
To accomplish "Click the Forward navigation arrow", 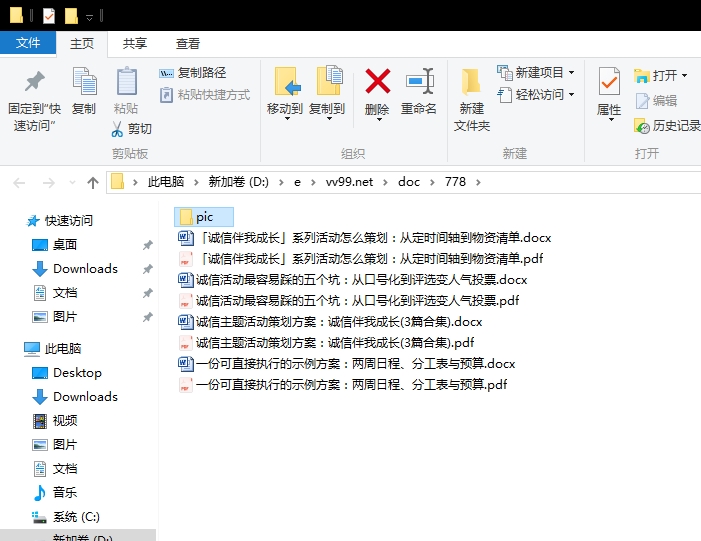I will (48, 182).
